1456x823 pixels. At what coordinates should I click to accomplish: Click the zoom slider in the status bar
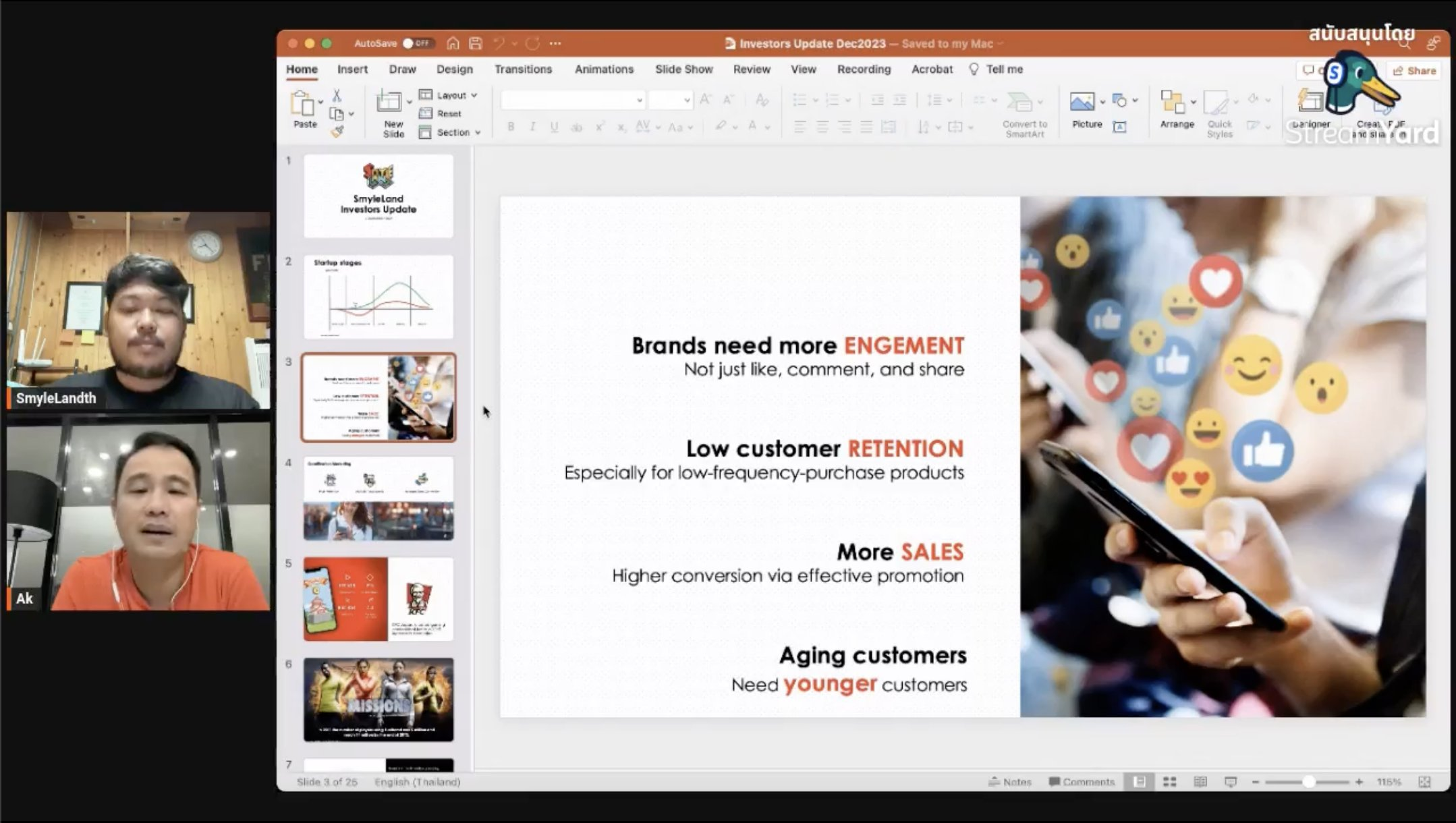[x=1308, y=782]
